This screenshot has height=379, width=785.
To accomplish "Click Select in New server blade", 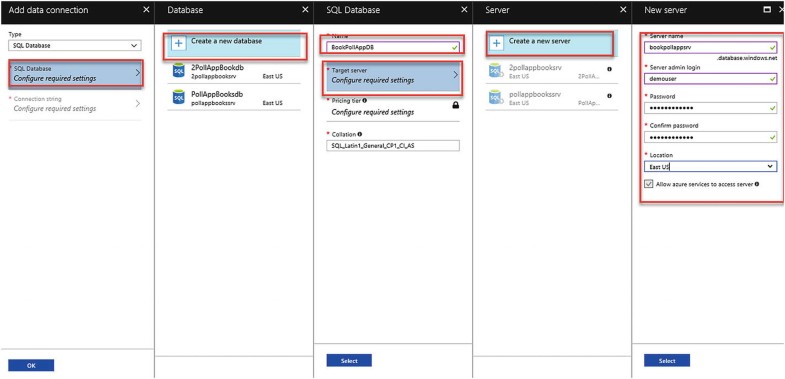I will point(667,360).
